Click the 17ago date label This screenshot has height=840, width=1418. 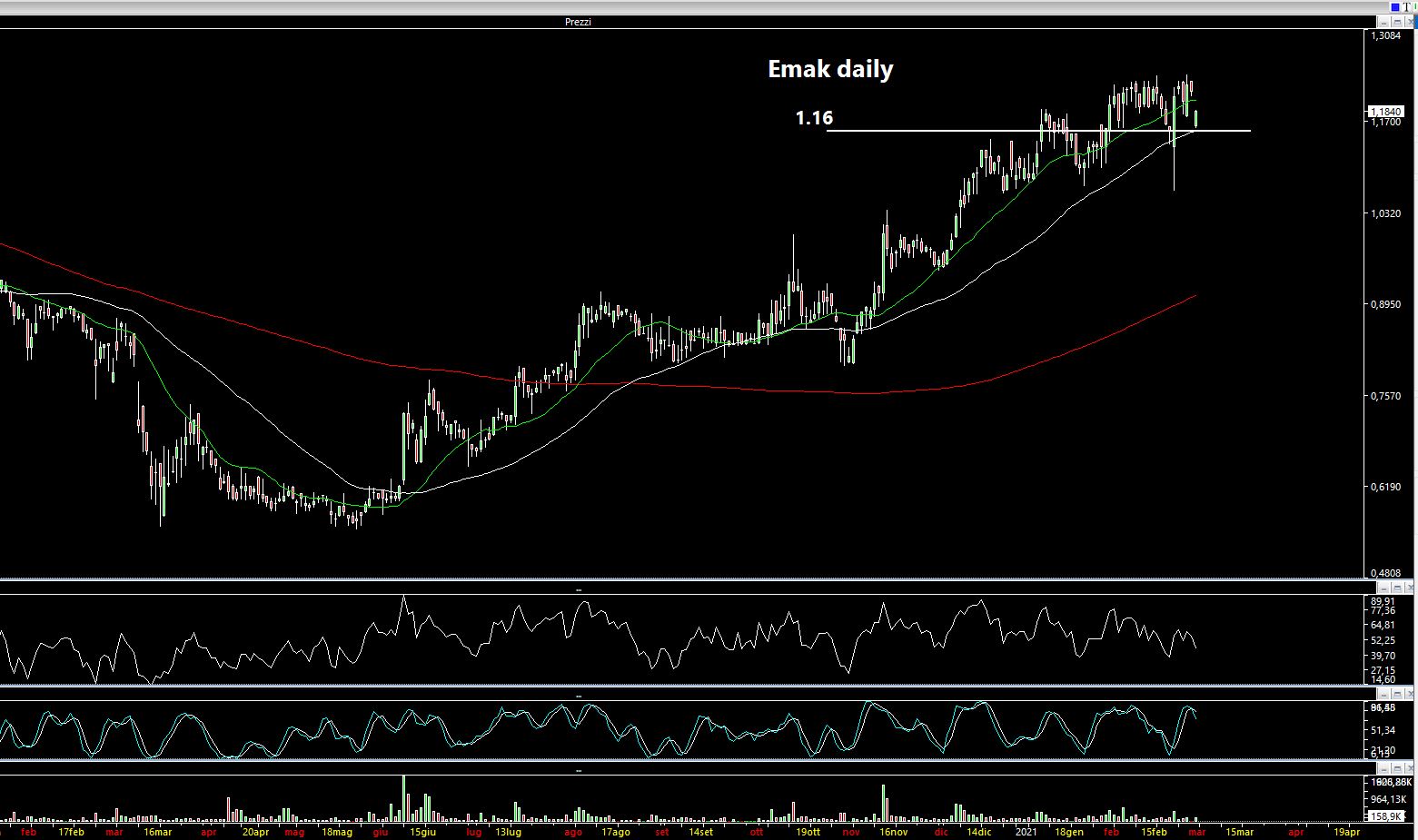click(615, 832)
